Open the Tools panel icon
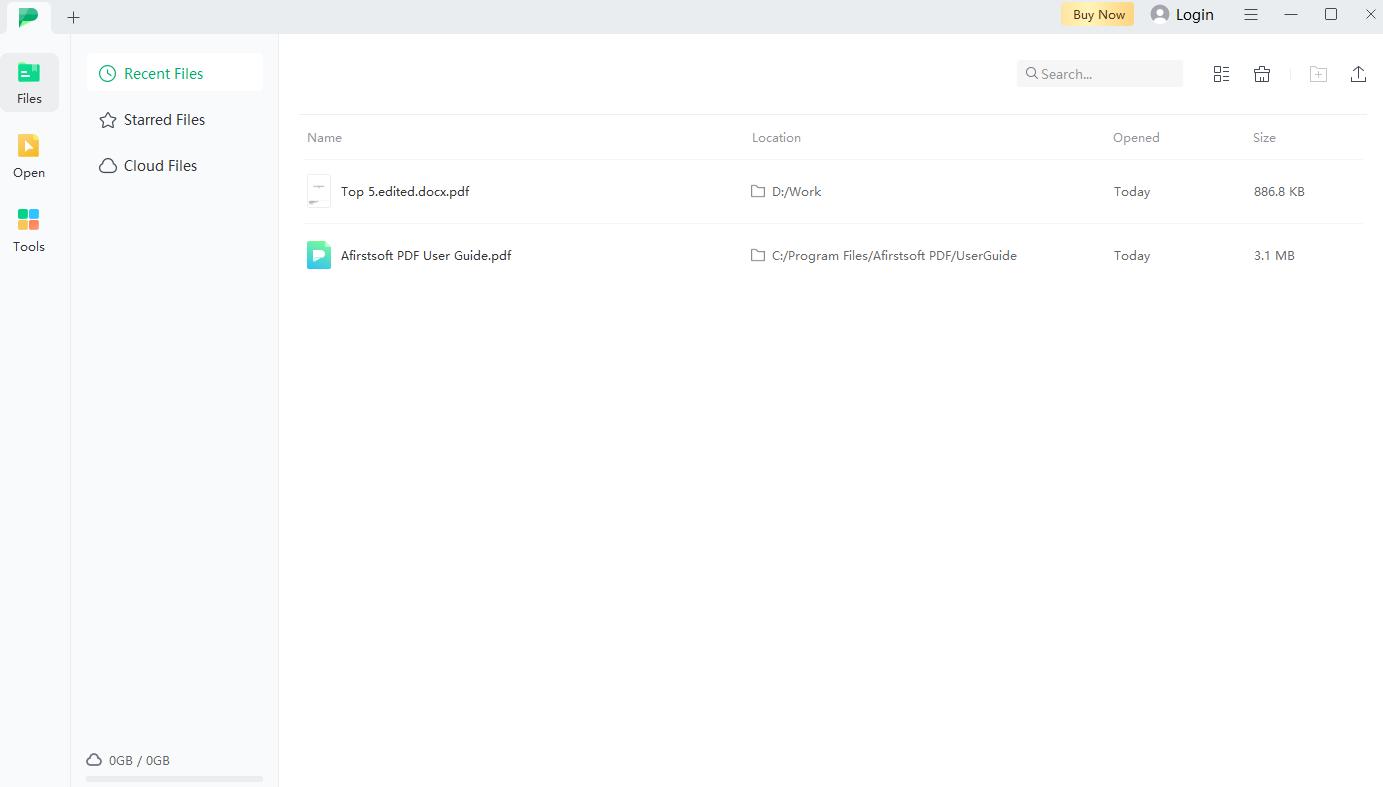 pos(29,230)
